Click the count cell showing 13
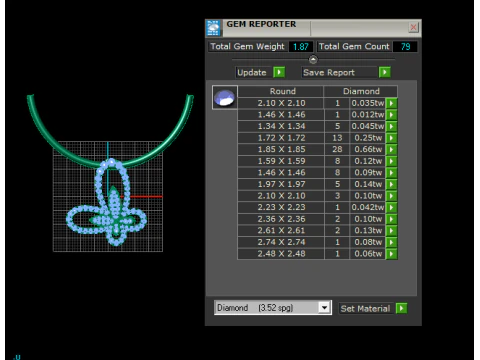This screenshot has height=360, width=480. (337, 138)
